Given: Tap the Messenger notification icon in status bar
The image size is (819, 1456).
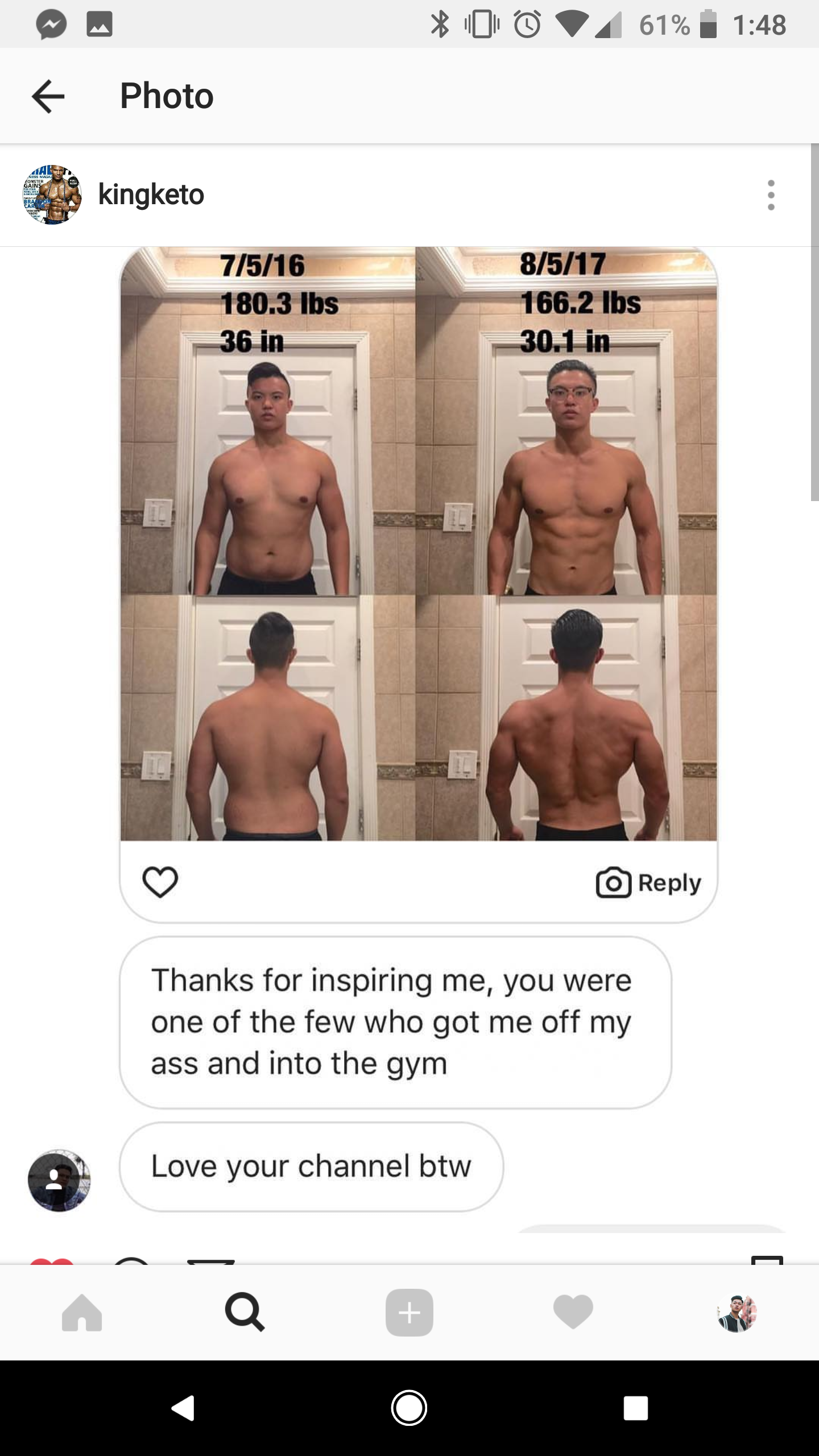Looking at the screenshot, I should (x=51, y=24).
